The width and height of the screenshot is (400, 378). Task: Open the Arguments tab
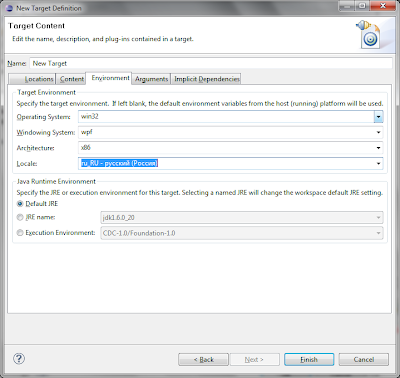151,79
